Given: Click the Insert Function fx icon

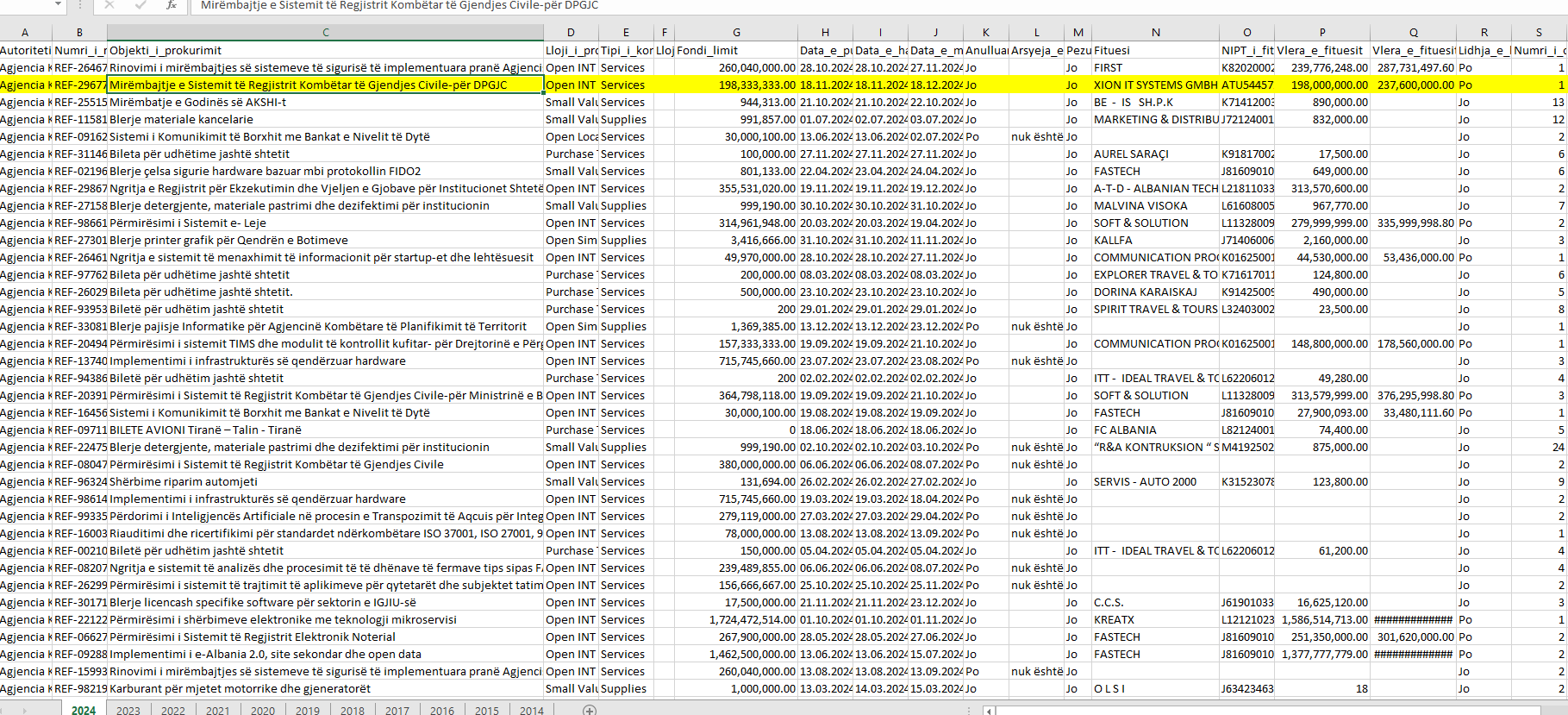Looking at the screenshot, I should pyautogui.click(x=172, y=5).
